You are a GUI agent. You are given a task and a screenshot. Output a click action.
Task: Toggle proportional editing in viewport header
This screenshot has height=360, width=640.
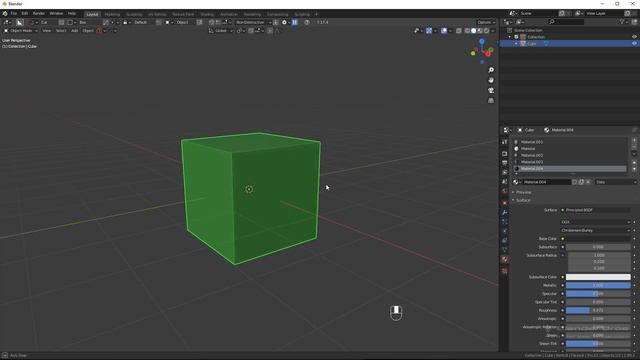[270, 31]
